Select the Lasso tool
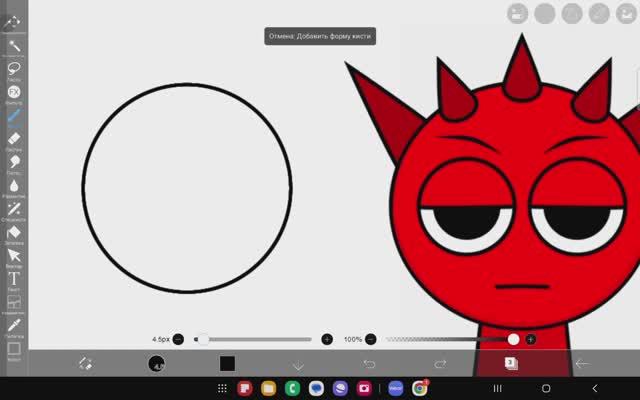The image size is (640, 400). click(x=14, y=69)
